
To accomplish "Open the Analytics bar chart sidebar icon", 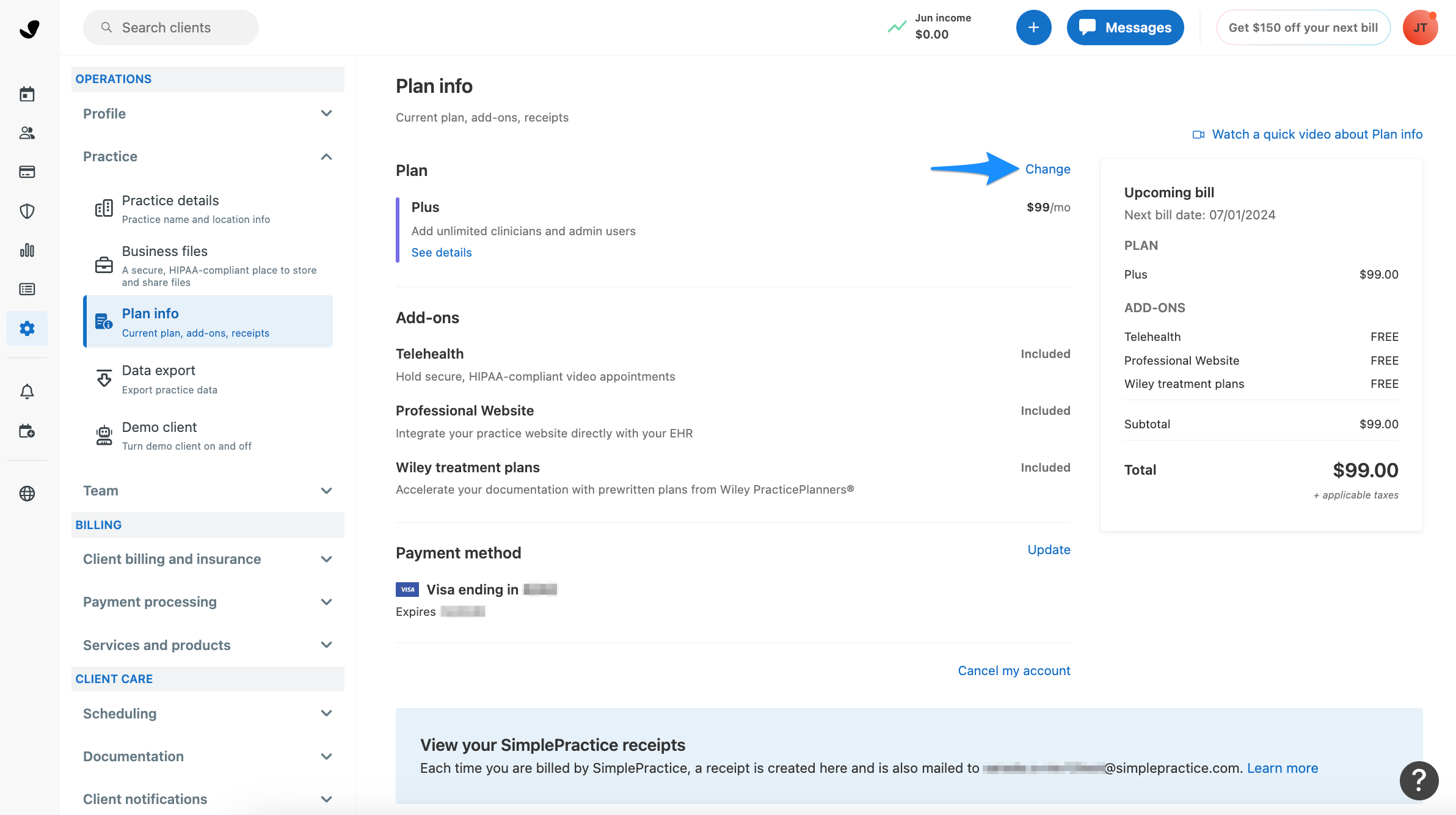I will click(27, 250).
